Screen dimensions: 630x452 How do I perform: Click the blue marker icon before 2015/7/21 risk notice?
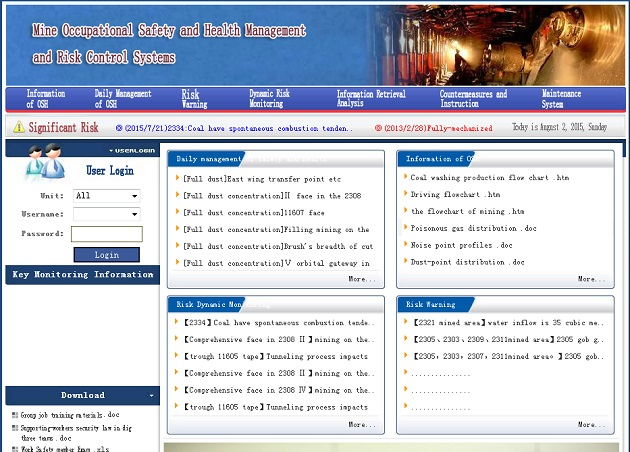119,128
